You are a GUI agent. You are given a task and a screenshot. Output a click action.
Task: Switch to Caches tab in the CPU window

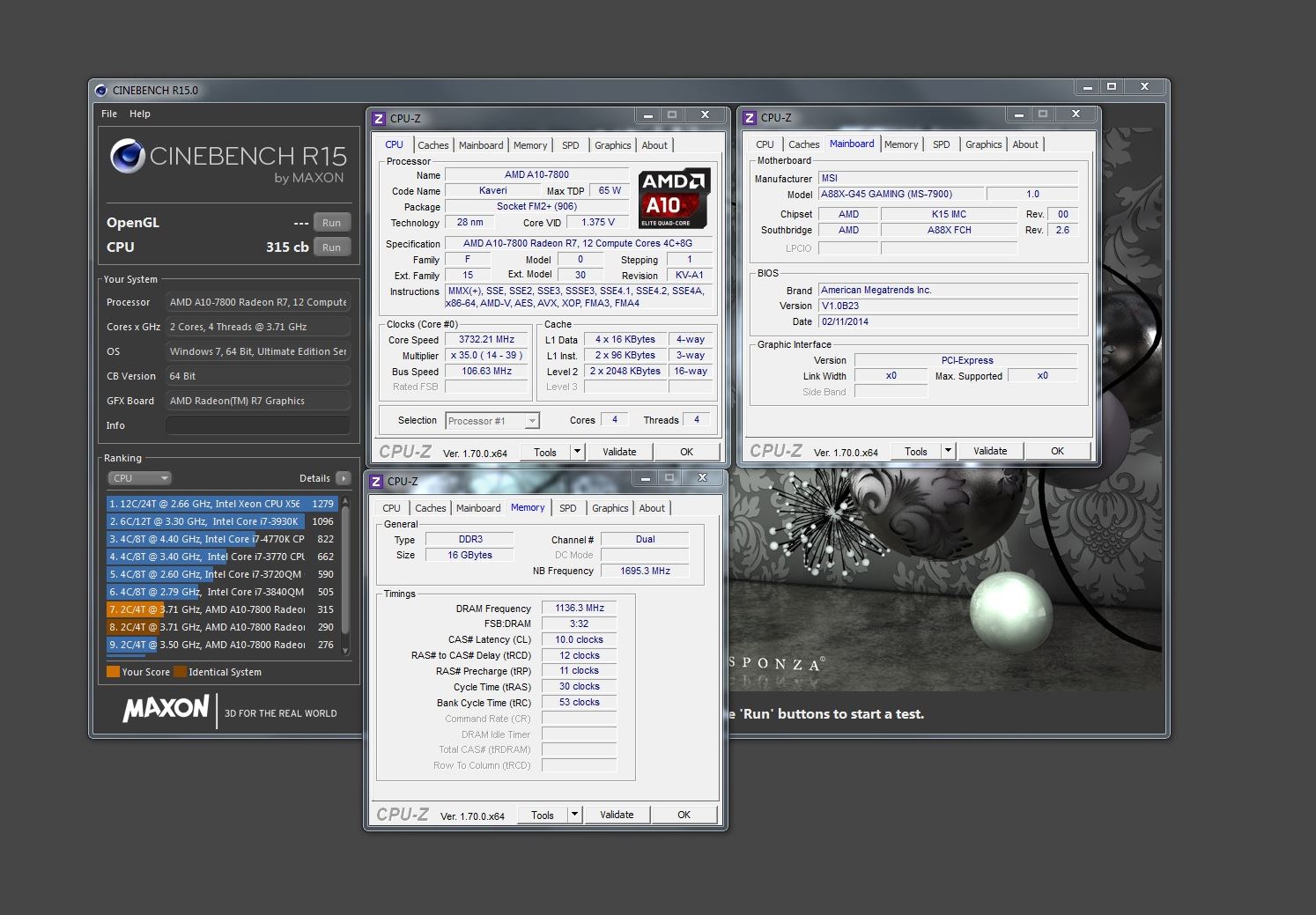coord(433,145)
